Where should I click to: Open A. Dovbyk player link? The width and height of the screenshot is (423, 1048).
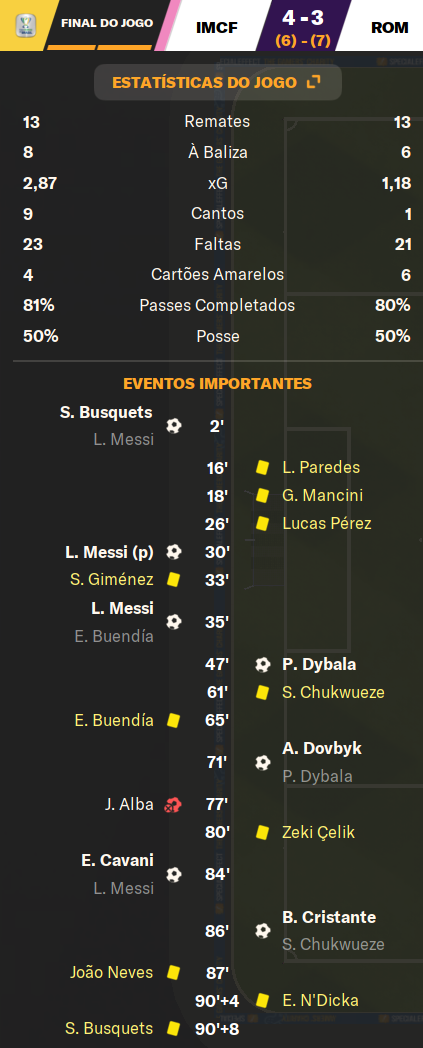322,749
